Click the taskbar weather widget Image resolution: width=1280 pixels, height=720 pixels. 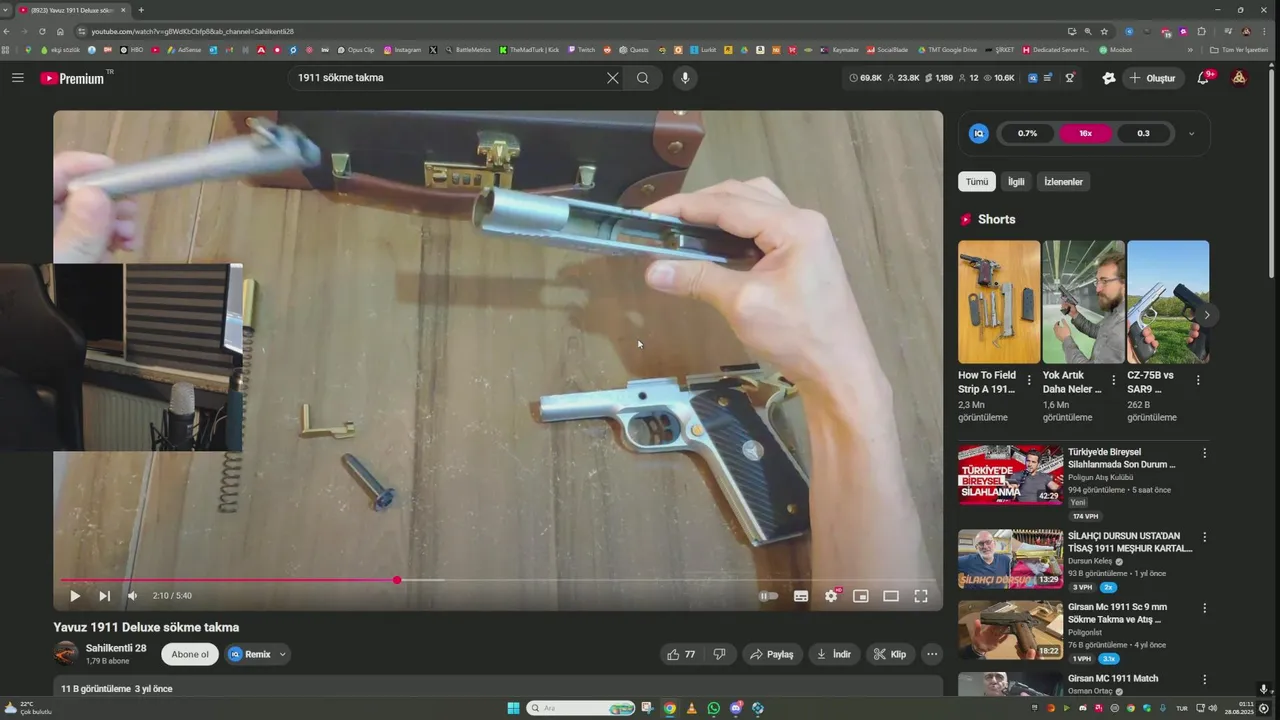[x=28, y=708]
